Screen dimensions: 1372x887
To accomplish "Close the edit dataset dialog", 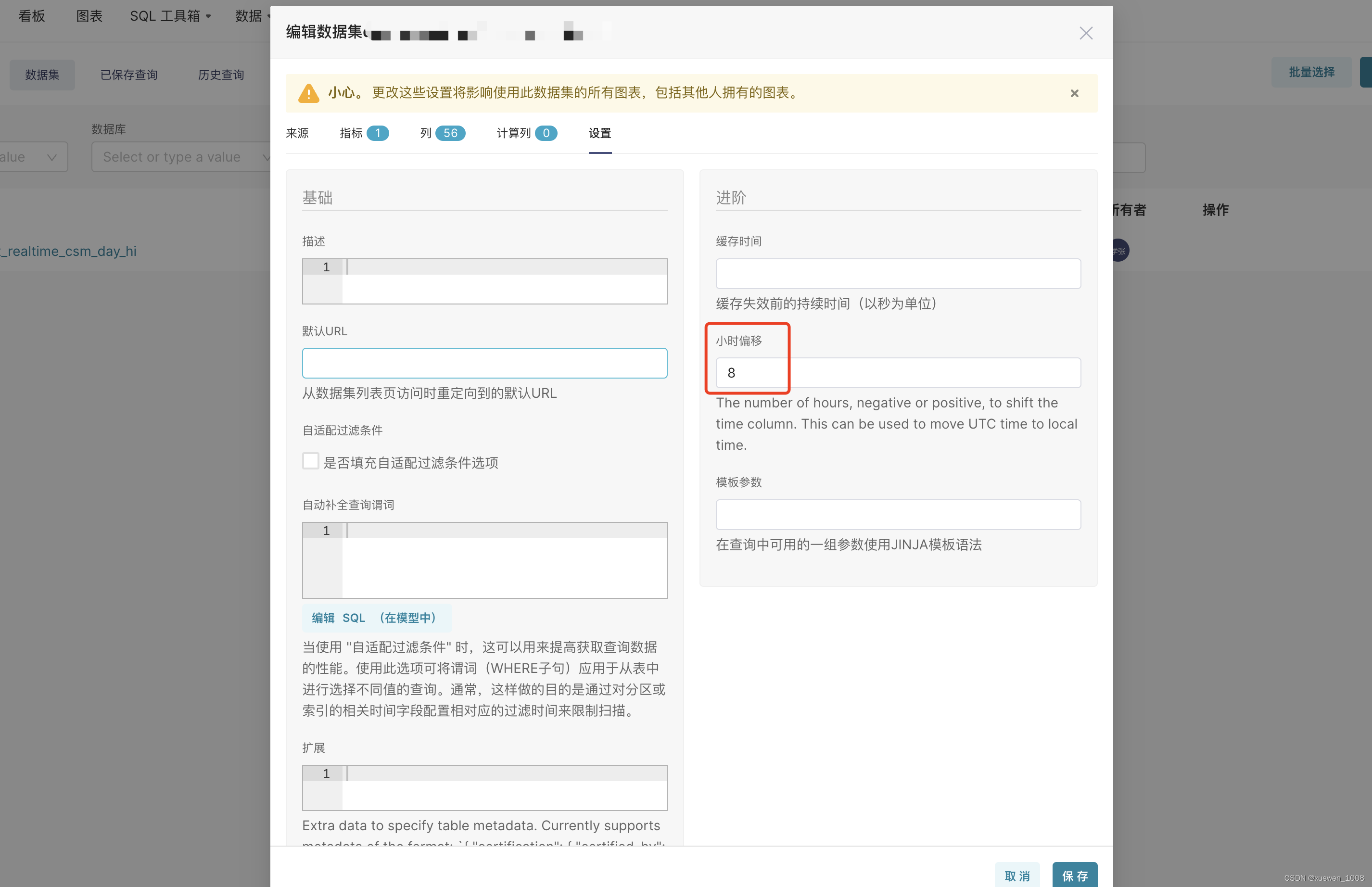I will [1085, 33].
